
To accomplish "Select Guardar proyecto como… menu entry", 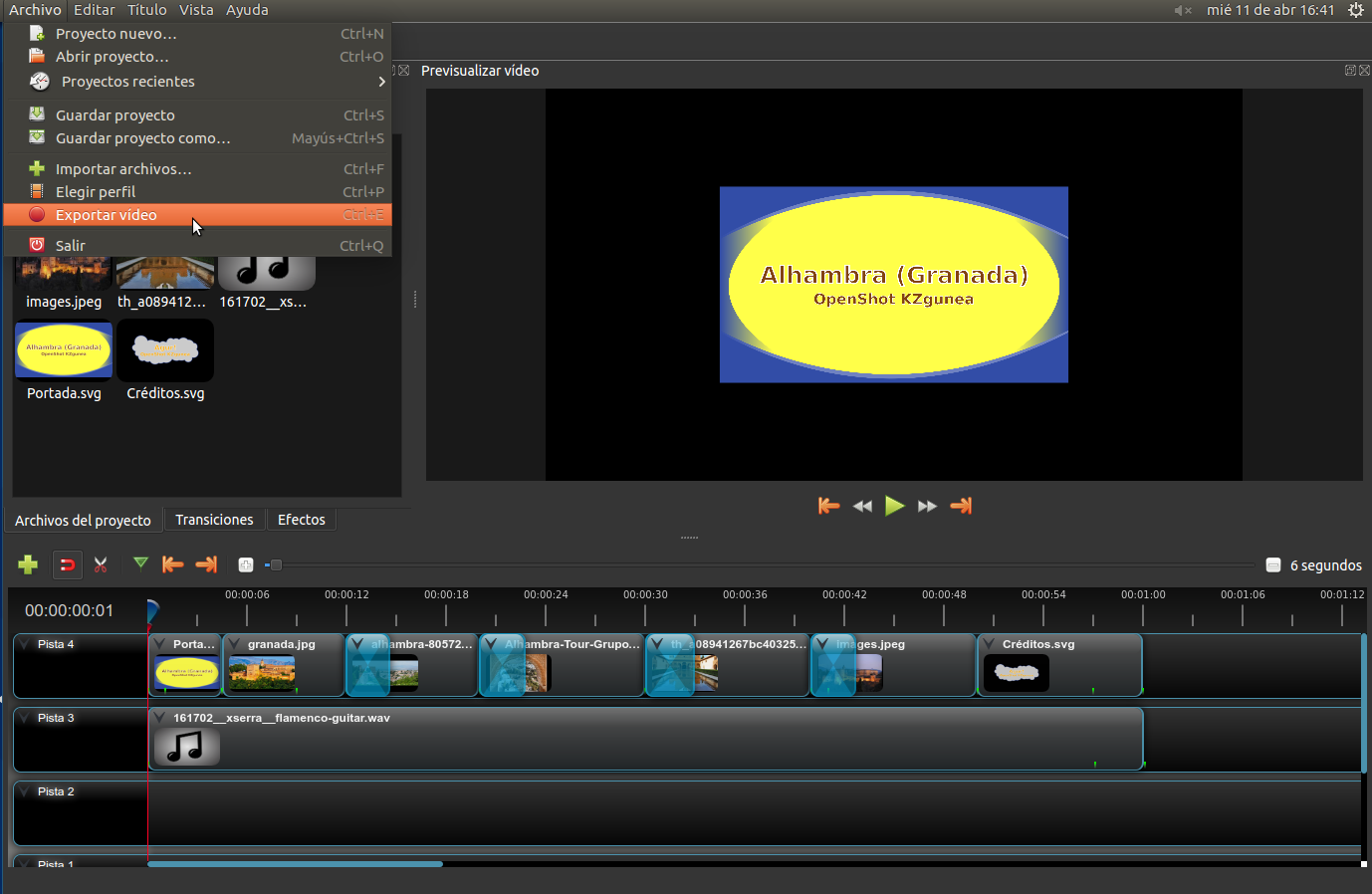I will click(x=197, y=138).
